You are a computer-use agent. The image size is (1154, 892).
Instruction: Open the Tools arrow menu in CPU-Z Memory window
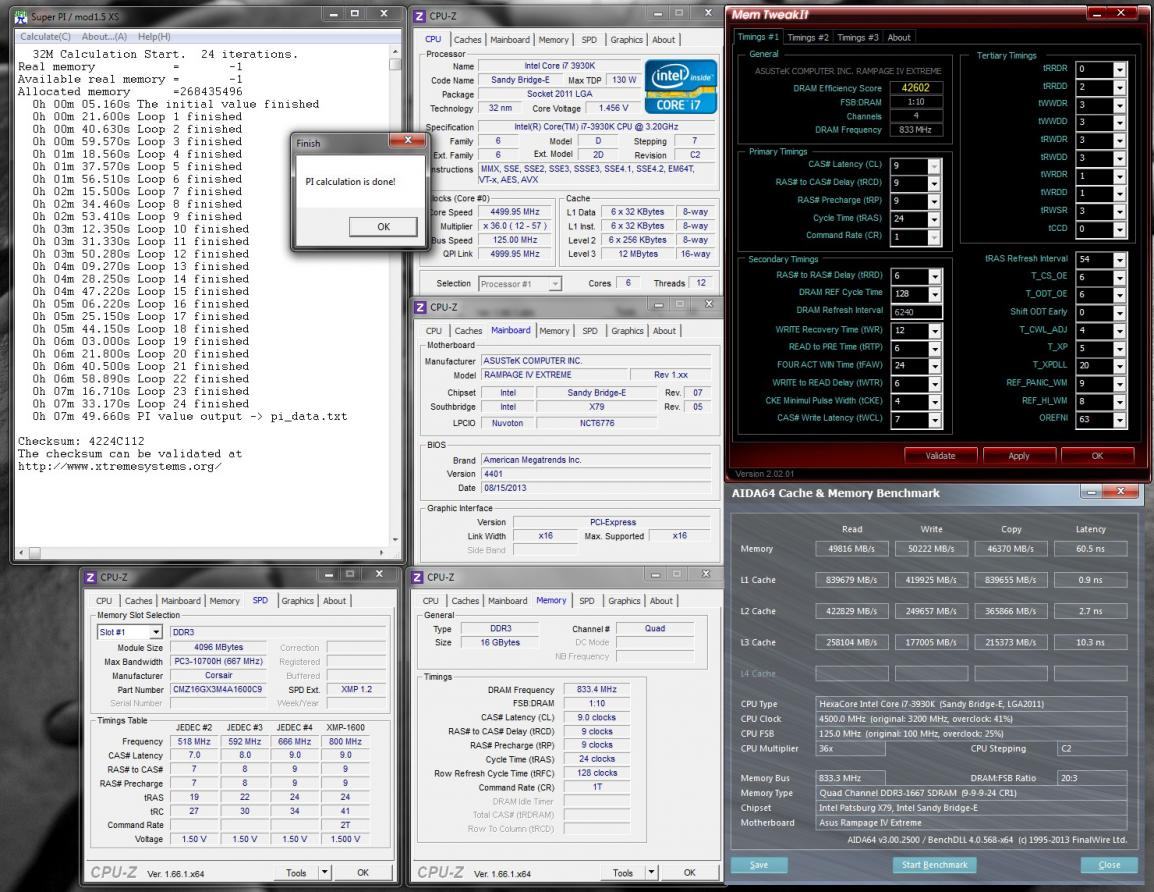pos(651,872)
